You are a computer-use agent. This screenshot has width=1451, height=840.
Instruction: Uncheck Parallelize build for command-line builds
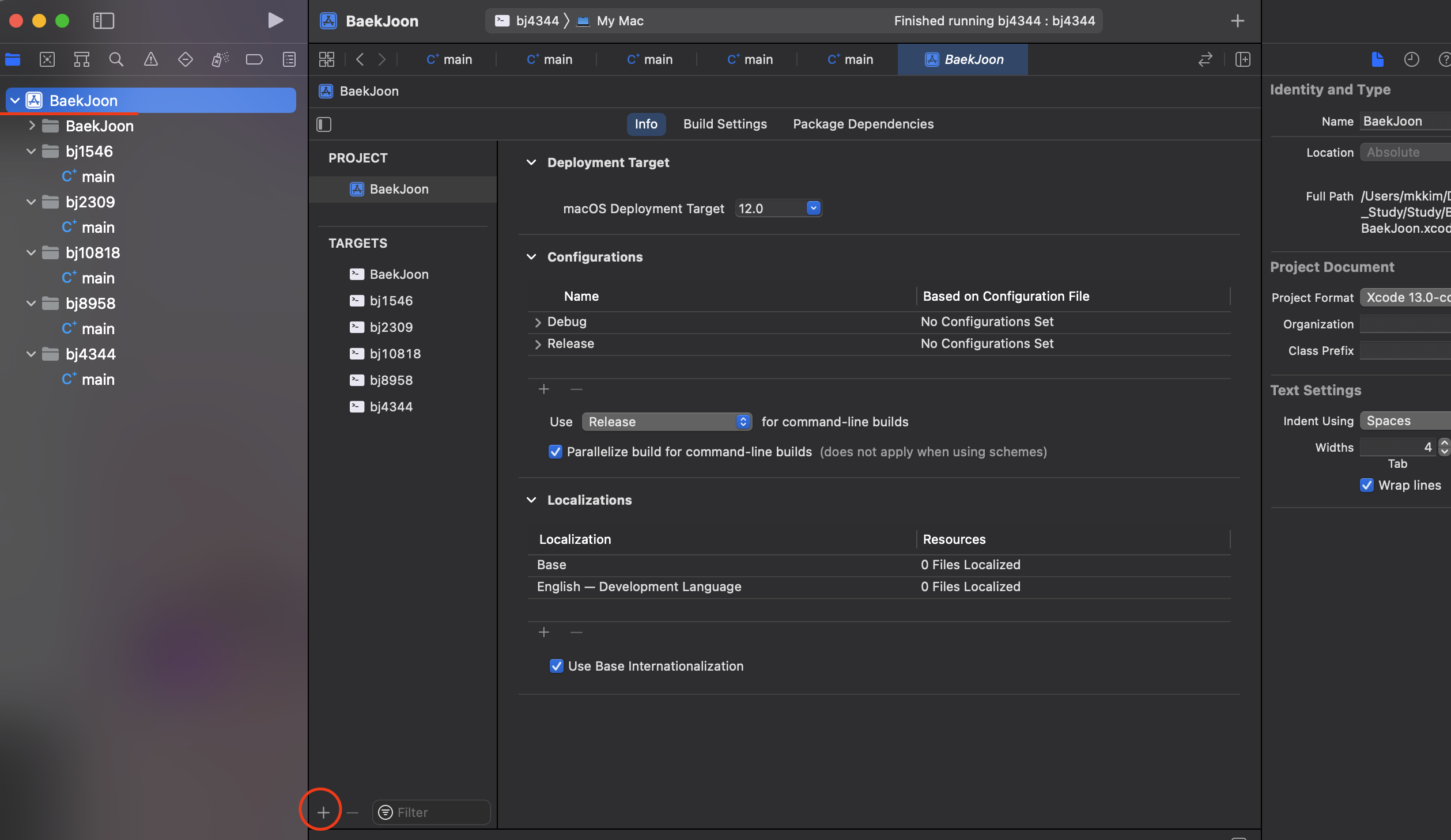(555, 452)
